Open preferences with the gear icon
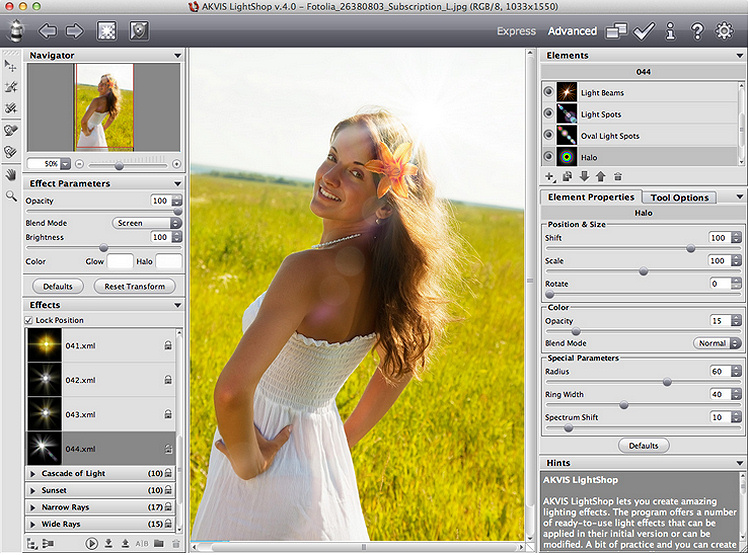The width and height of the screenshot is (750, 555). (x=724, y=31)
